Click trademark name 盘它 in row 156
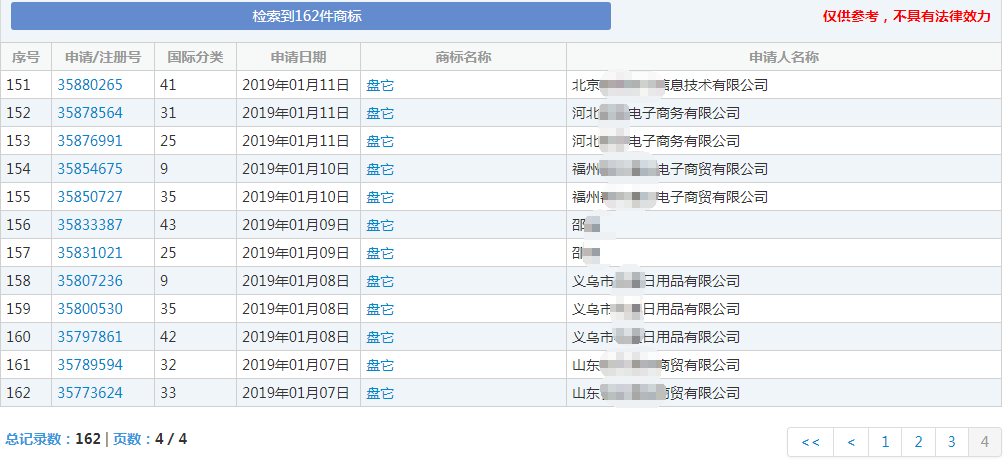 pyautogui.click(x=380, y=225)
